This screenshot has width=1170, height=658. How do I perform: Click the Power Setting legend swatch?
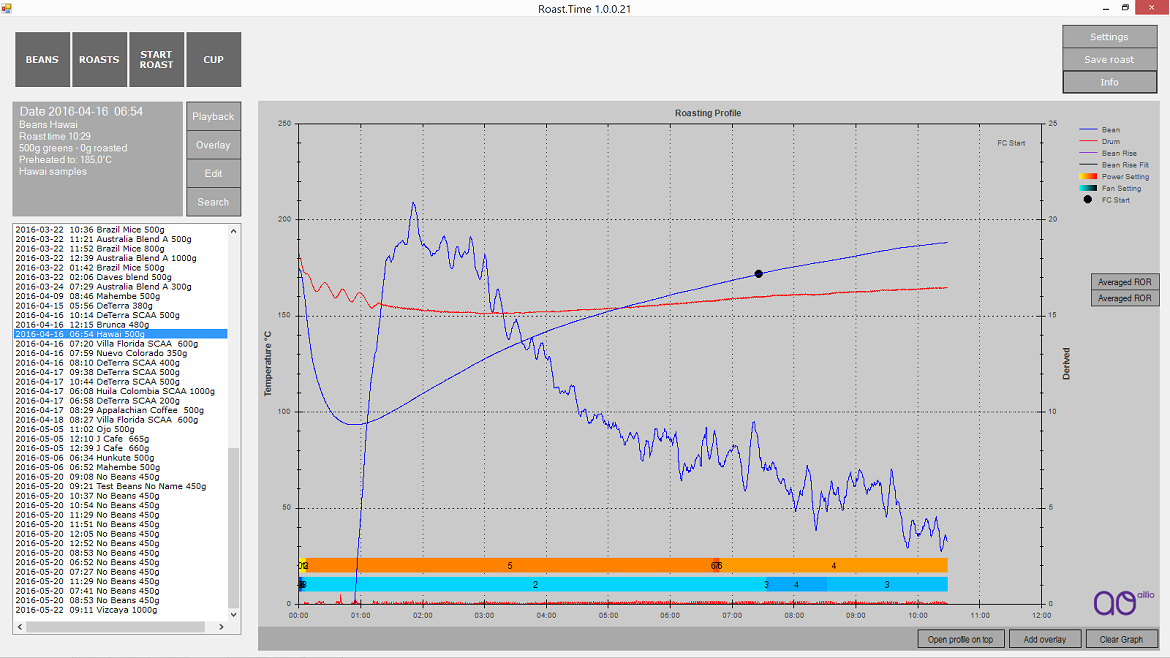click(x=1088, y=177)
